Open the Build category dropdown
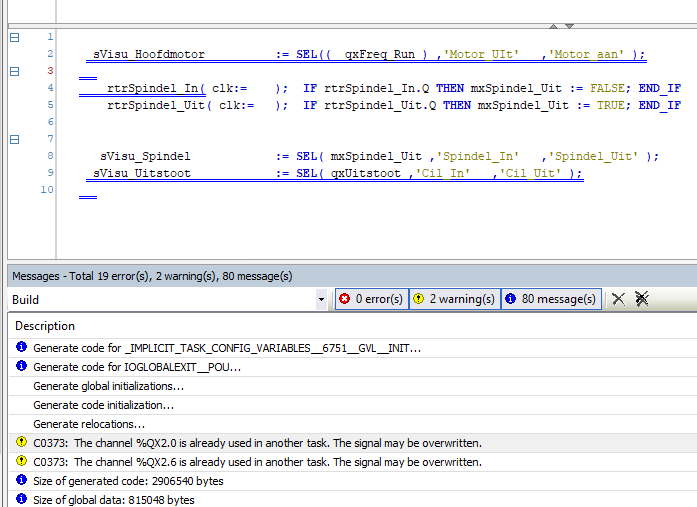 (321, 299)
